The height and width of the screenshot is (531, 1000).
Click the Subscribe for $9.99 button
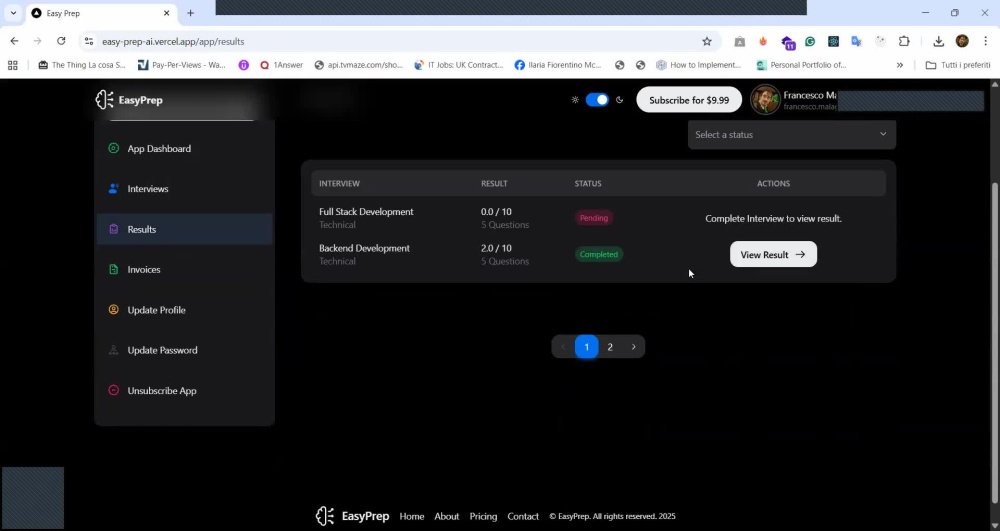pos(689,100)
